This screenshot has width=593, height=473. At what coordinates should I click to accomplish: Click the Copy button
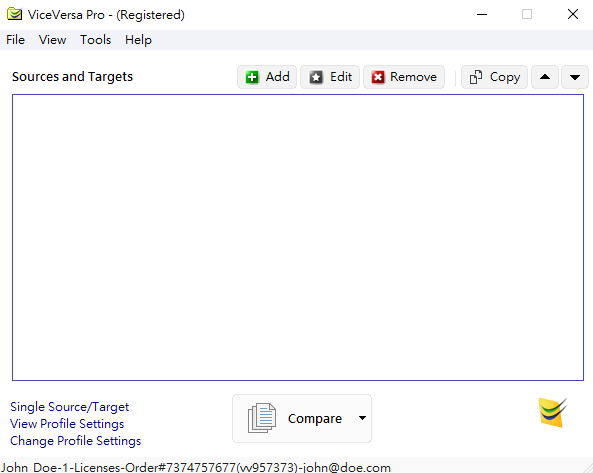tap(494, 77)
